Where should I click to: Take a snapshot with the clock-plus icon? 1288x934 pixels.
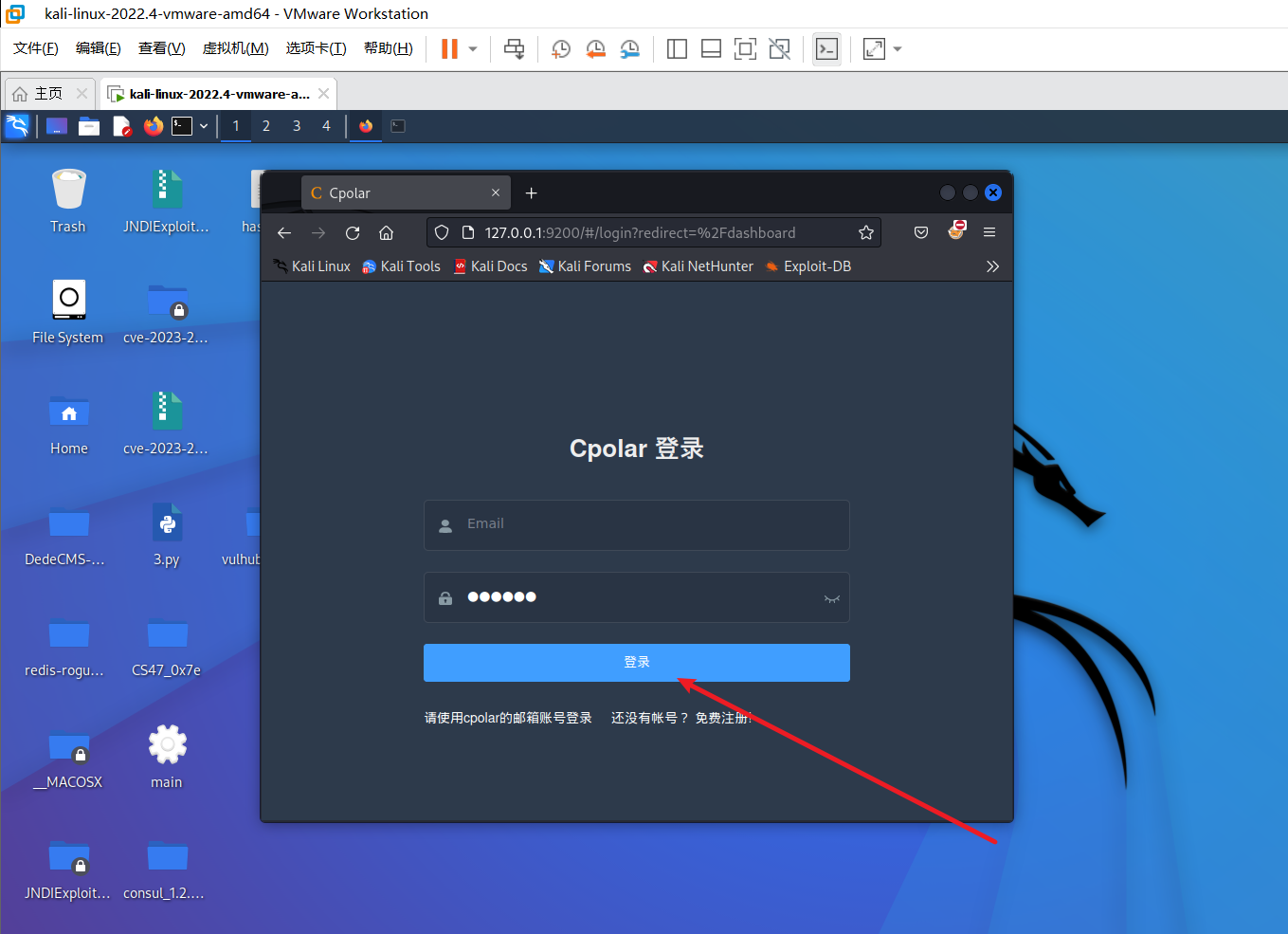(x=561, y=48)
